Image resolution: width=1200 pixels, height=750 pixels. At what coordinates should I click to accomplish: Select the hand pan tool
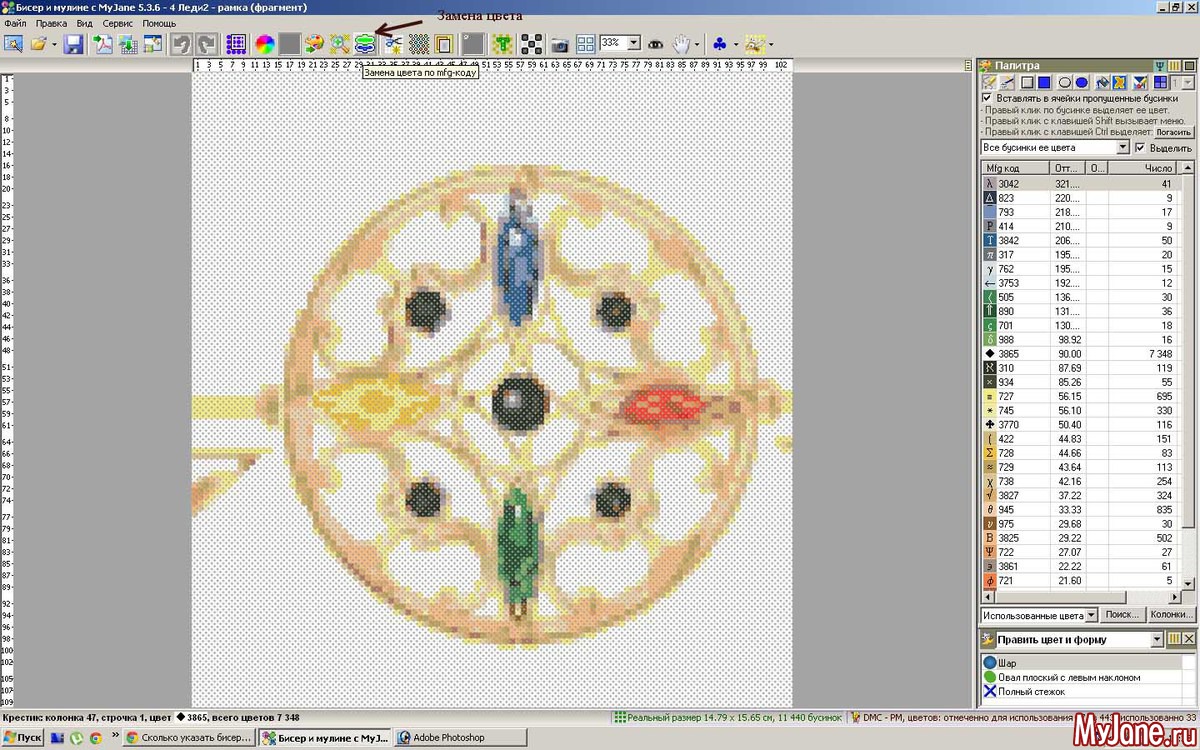click(x=681, y=44)
